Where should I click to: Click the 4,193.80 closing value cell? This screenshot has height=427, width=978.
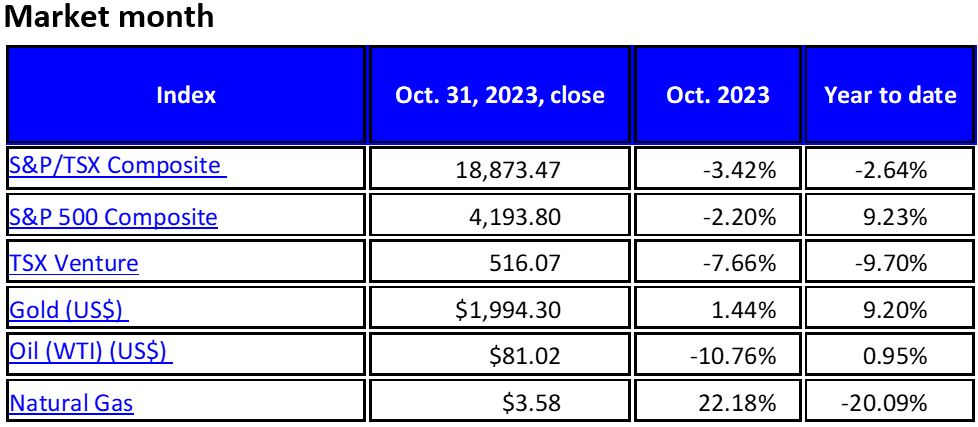point(500,217)
